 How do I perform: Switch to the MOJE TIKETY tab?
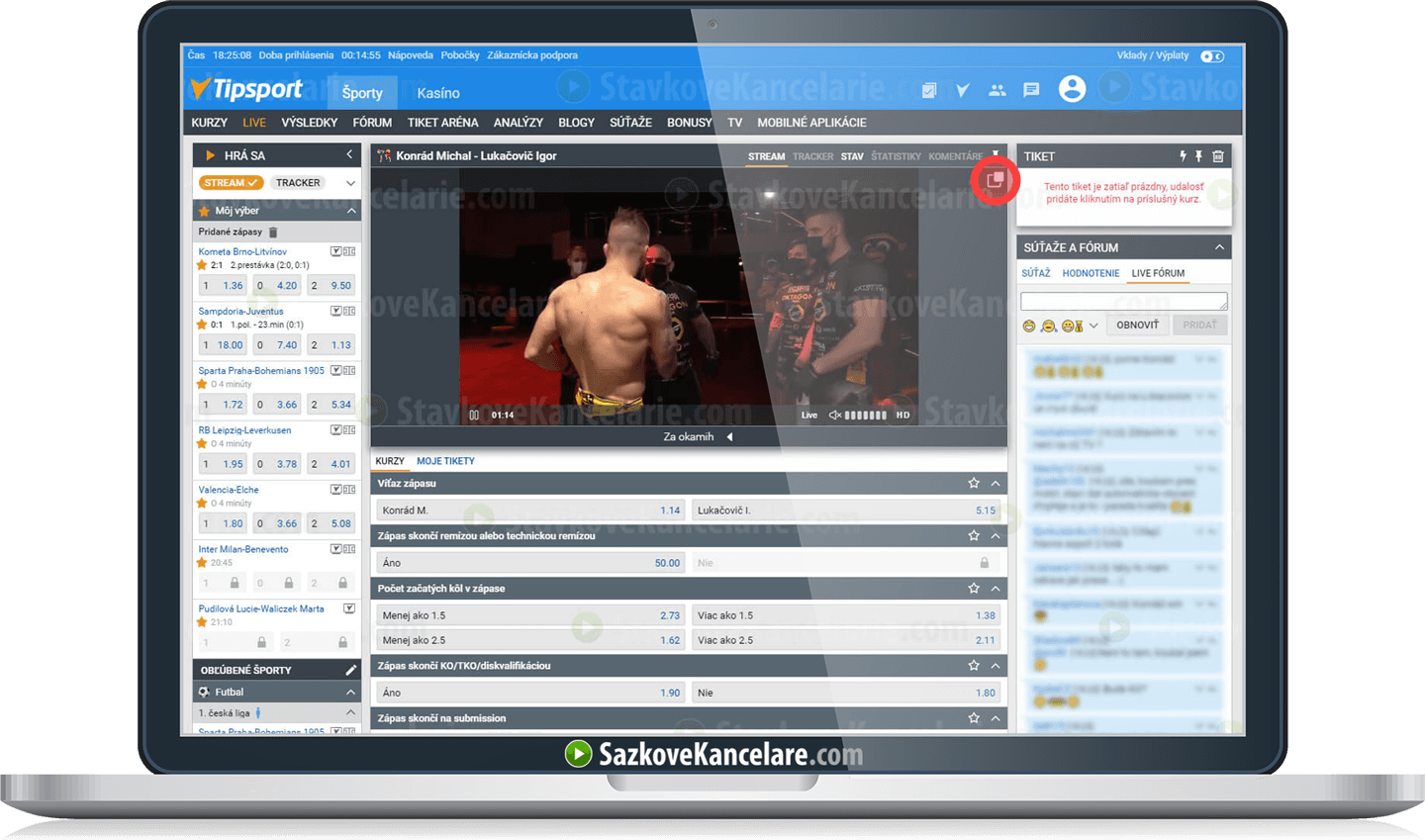445,461
